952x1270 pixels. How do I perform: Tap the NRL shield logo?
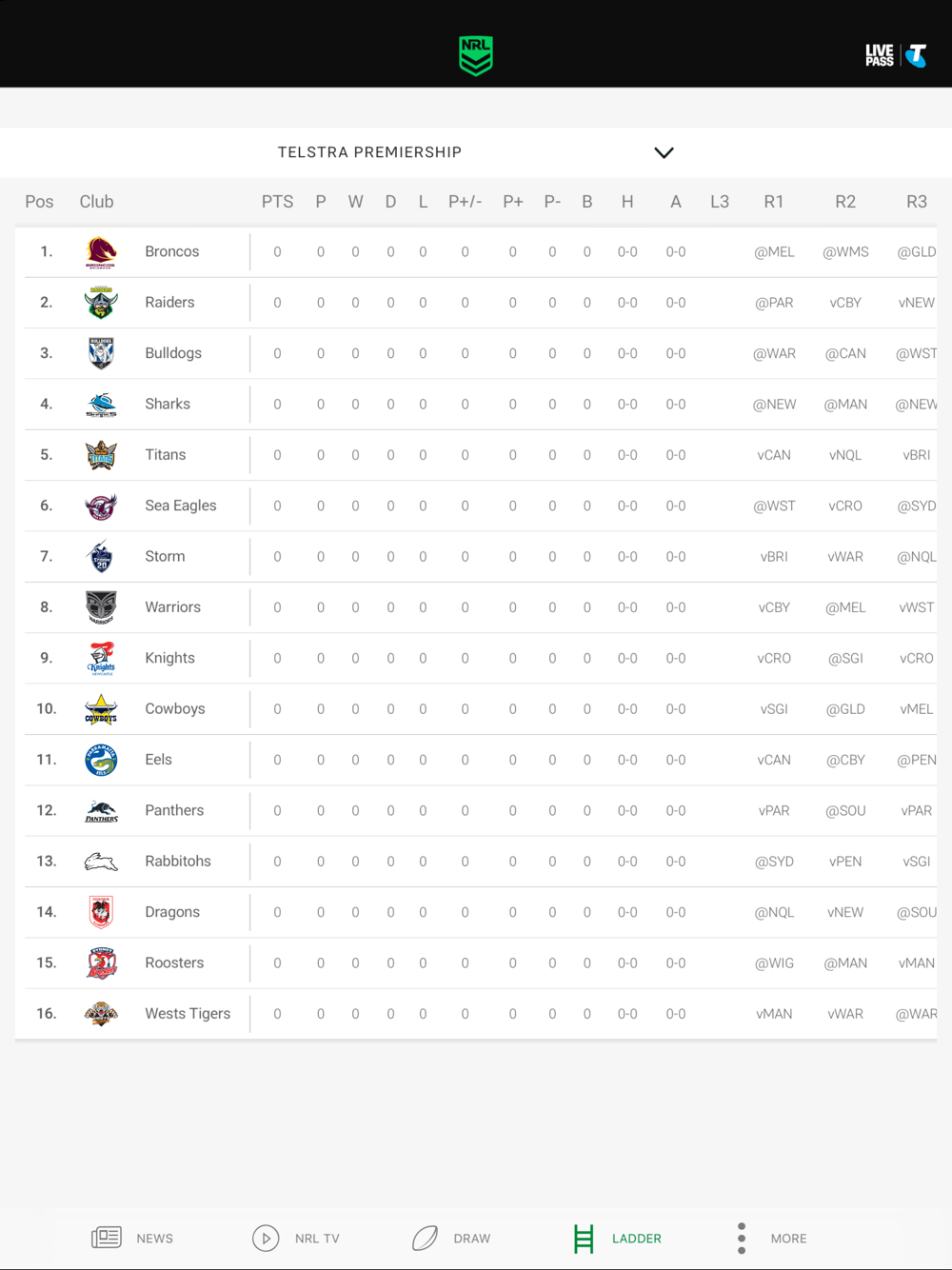[x=475, y=55]
